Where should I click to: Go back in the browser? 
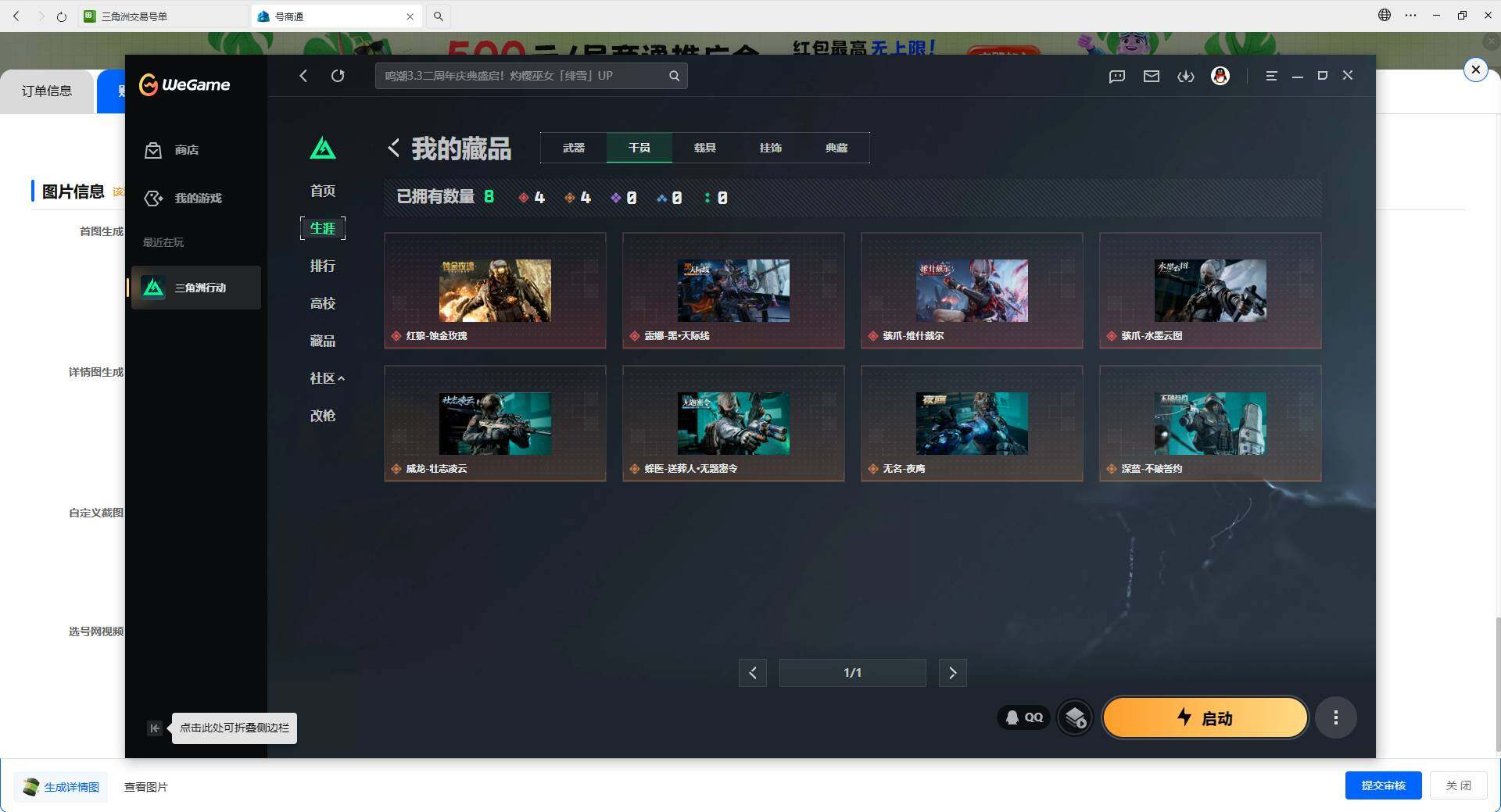click(16, 16)
